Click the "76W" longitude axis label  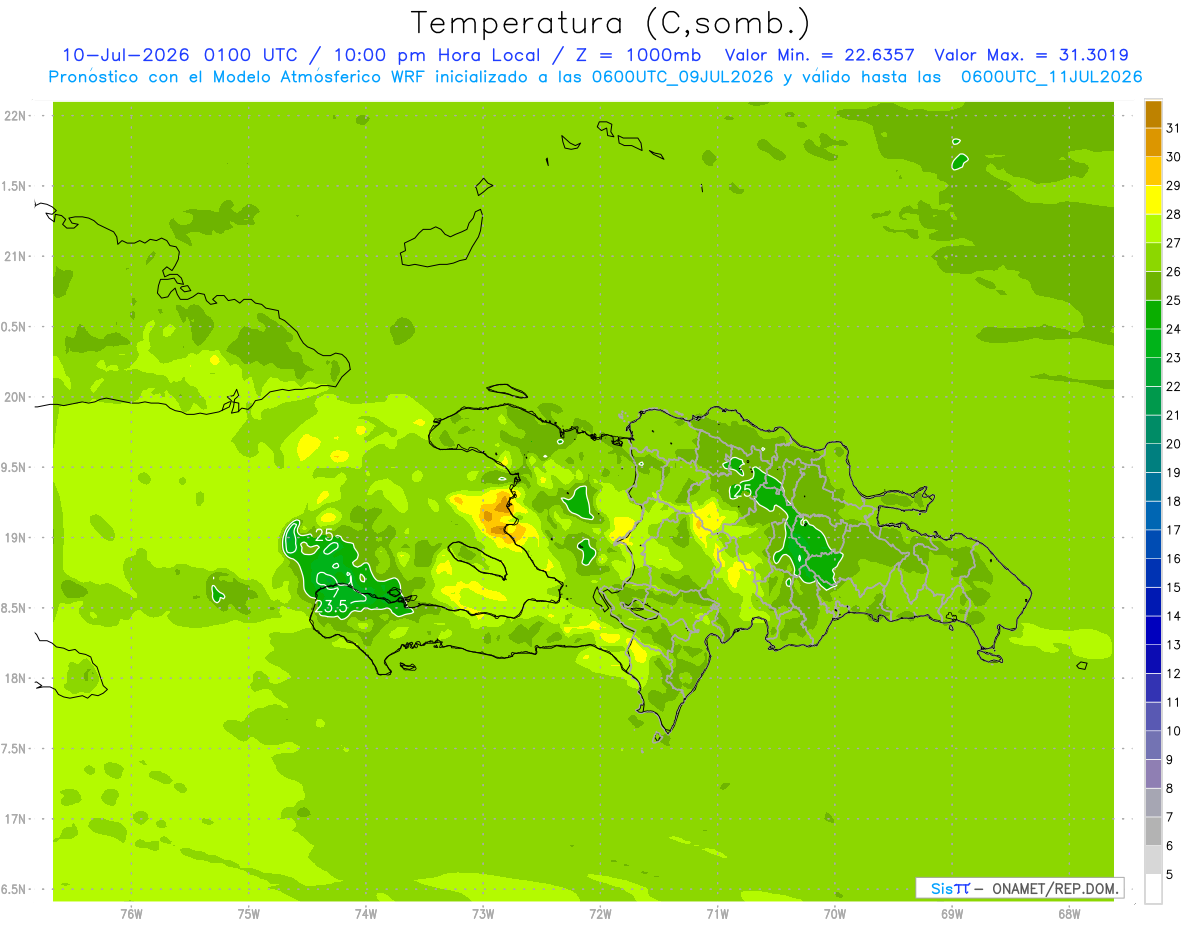click(131, 914)
